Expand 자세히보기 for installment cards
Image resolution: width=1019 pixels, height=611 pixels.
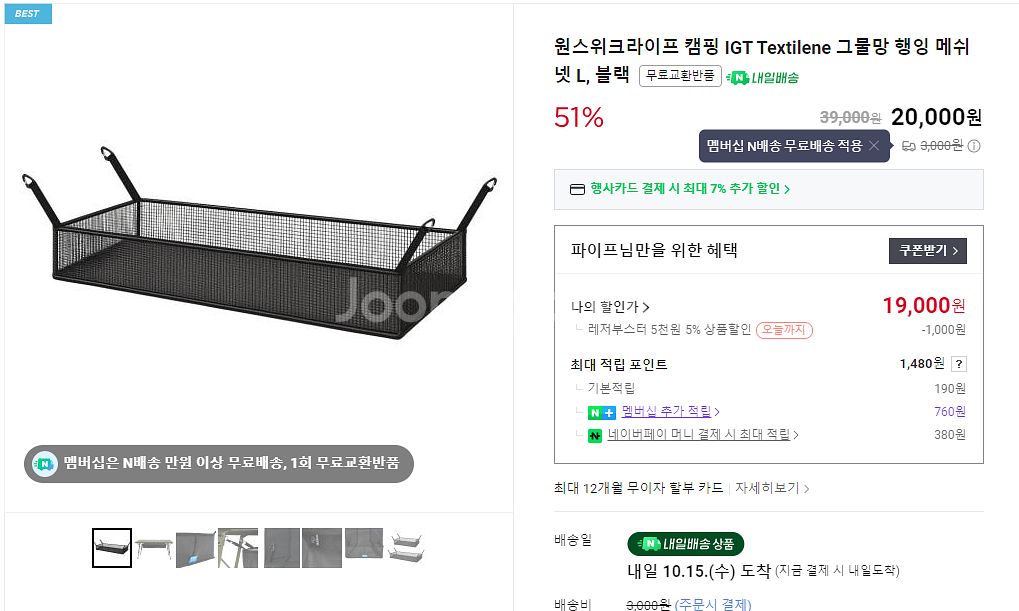[772, 488]
